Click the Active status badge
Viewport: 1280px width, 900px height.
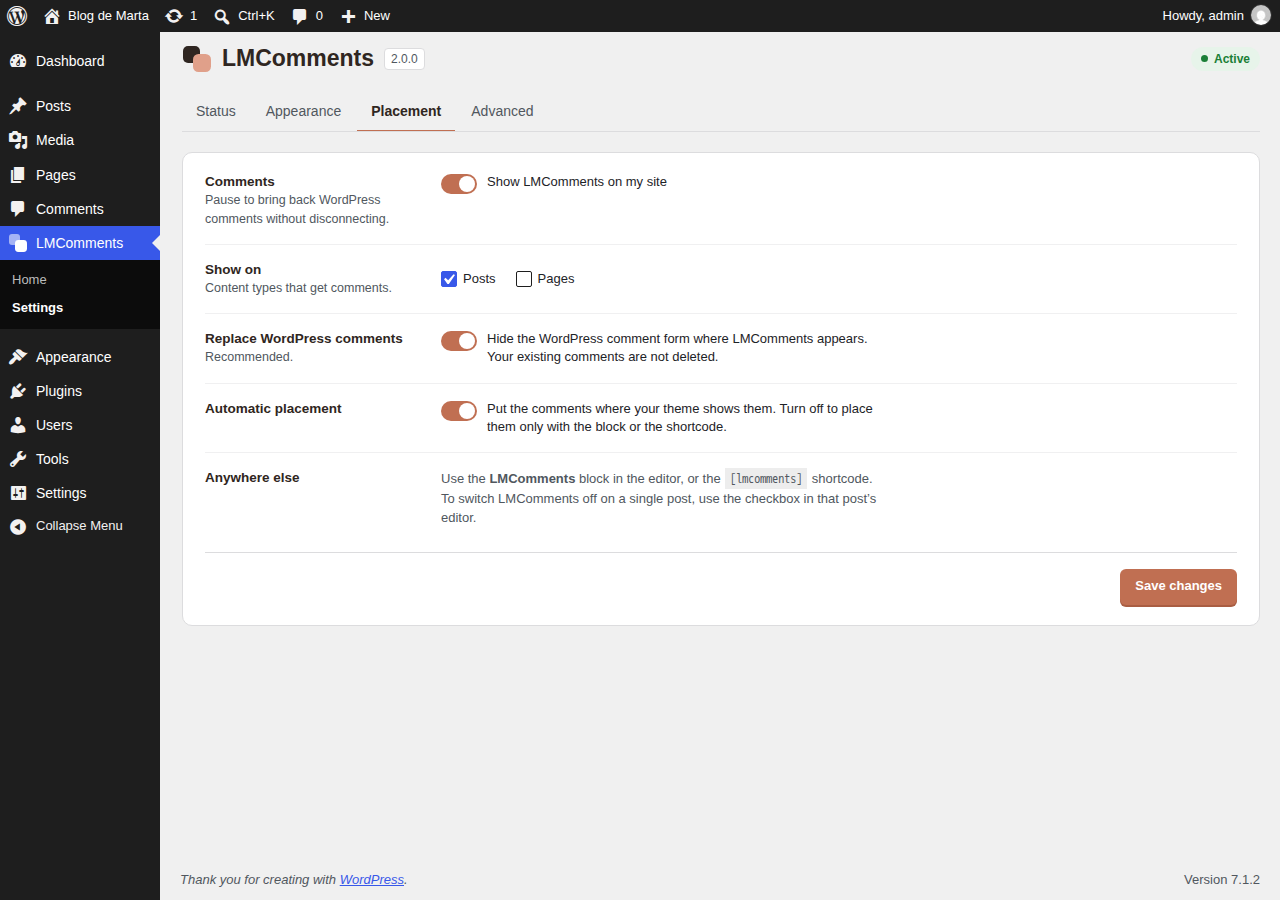coord(1225,59)
